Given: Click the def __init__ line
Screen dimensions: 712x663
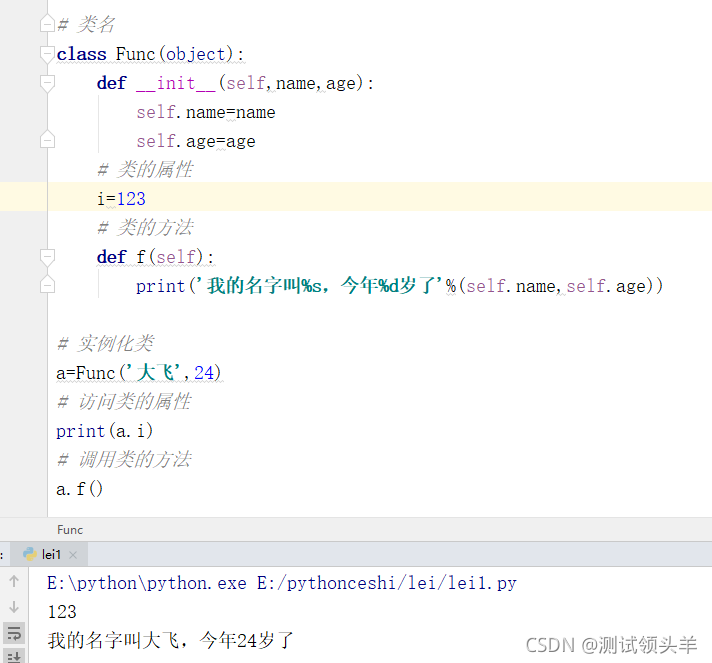Looking at the screenshot, I should 235,84.
